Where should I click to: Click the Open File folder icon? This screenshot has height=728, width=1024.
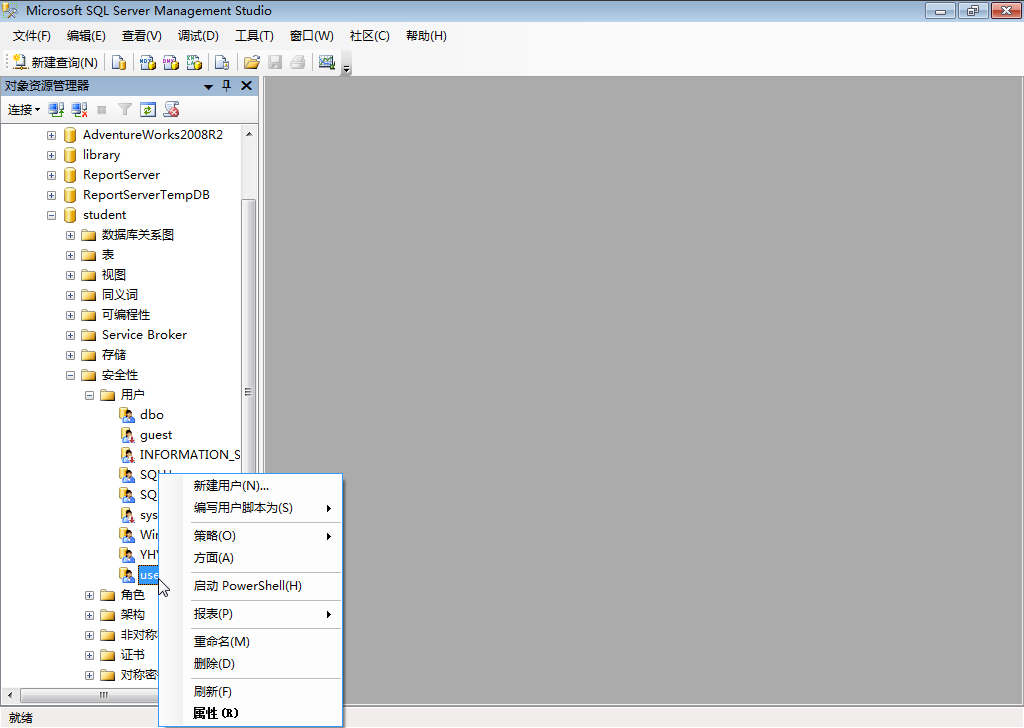pyautogui.click(x=251, y=63)
